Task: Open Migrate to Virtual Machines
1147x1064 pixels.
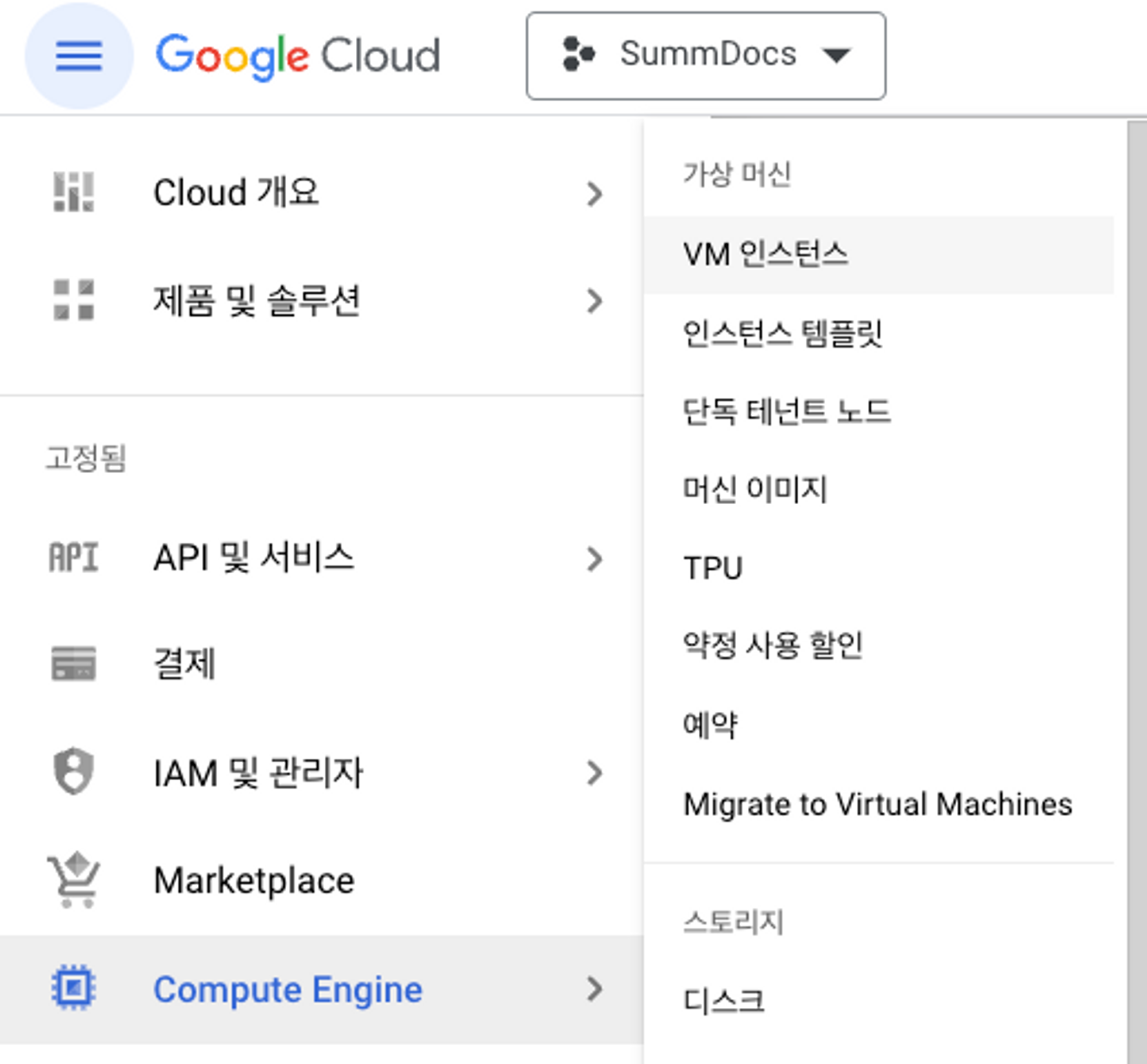Action: [878, 804]
